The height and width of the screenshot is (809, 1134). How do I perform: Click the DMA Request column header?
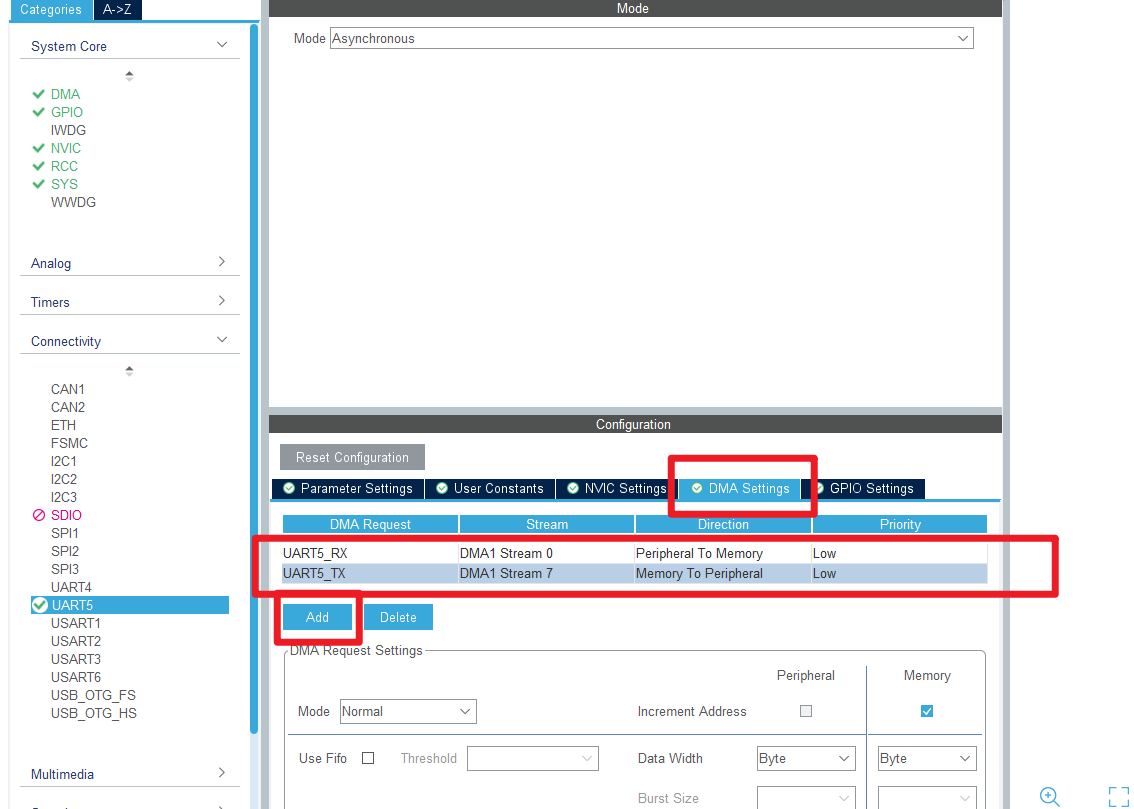point(370,524)
